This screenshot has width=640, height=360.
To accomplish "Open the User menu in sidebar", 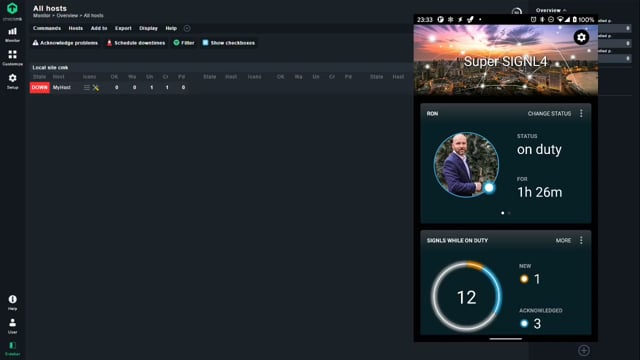I will pos(12,326).
